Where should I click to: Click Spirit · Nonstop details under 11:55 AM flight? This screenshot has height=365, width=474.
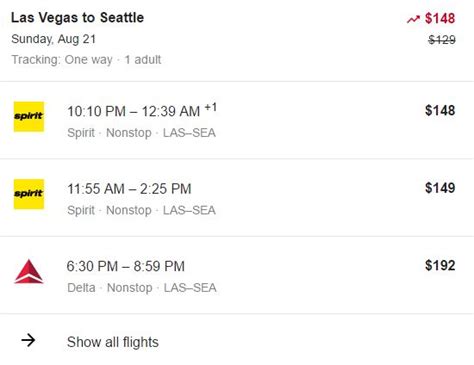(x=141, y=210)
